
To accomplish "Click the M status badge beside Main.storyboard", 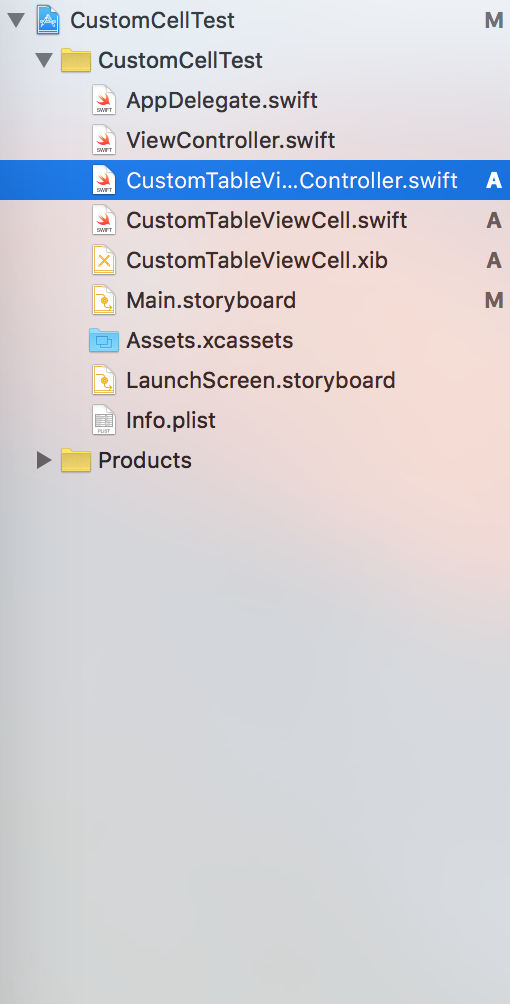I will point(493,300).
